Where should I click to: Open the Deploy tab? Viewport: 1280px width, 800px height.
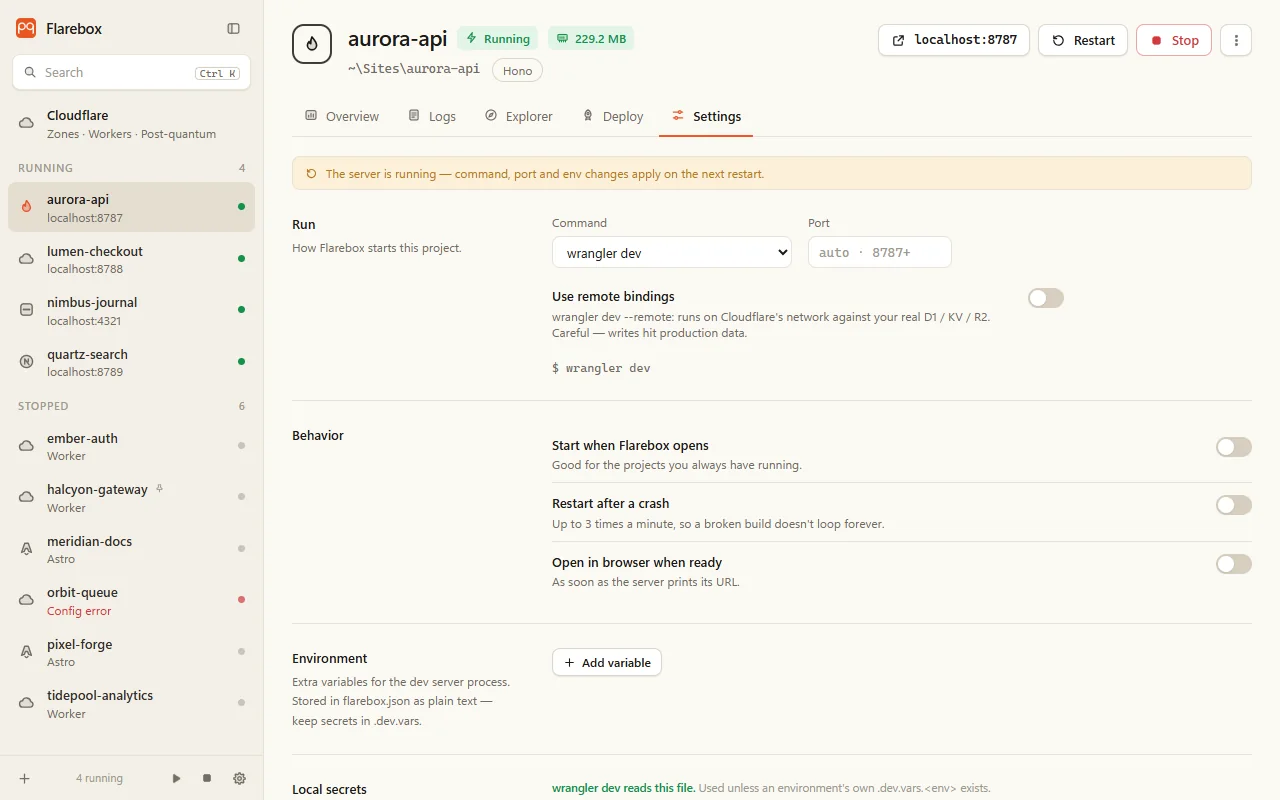coord(612,117)
